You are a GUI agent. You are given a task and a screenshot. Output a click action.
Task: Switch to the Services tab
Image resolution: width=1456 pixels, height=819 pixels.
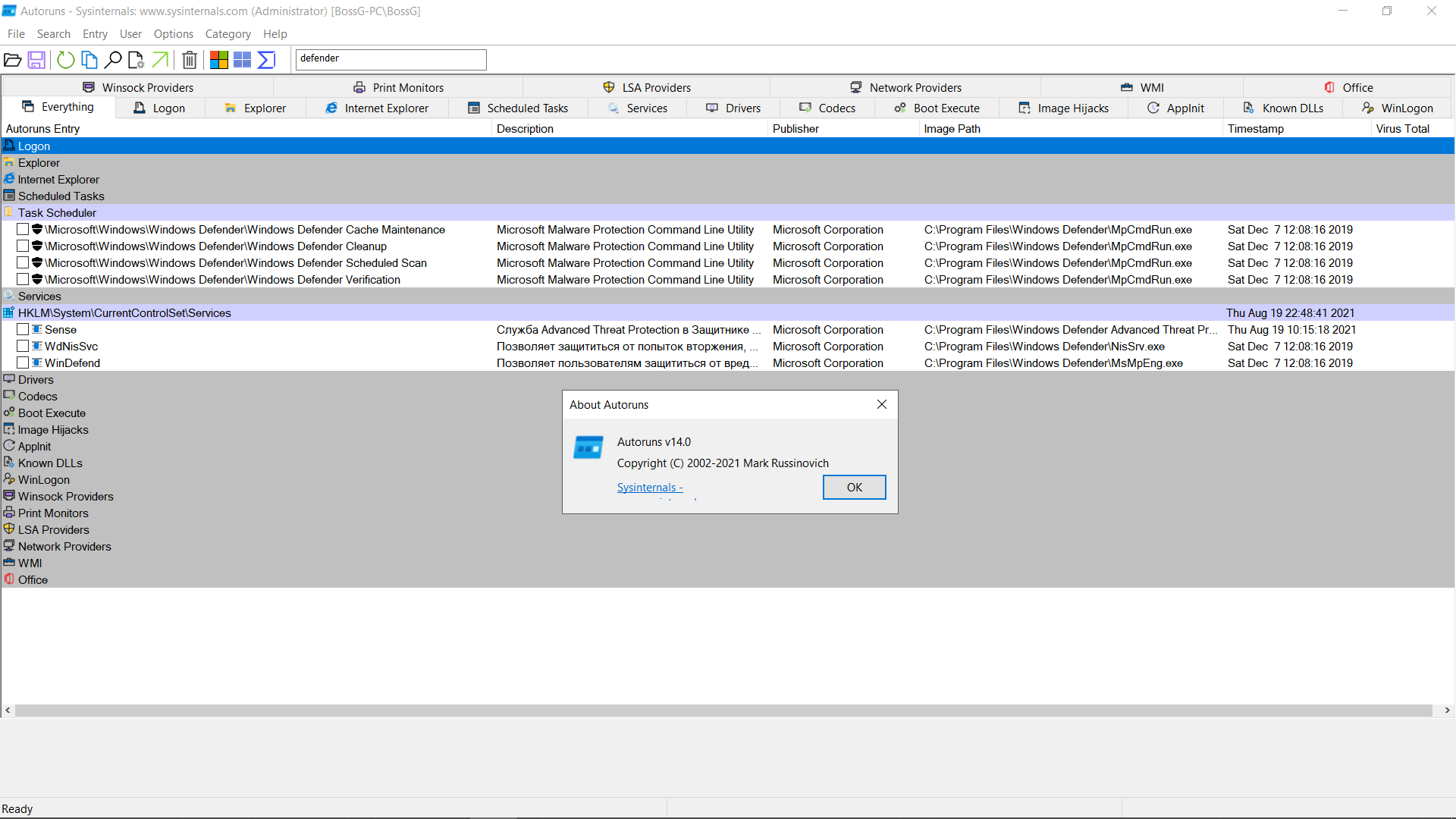click(x=638, y=108)
